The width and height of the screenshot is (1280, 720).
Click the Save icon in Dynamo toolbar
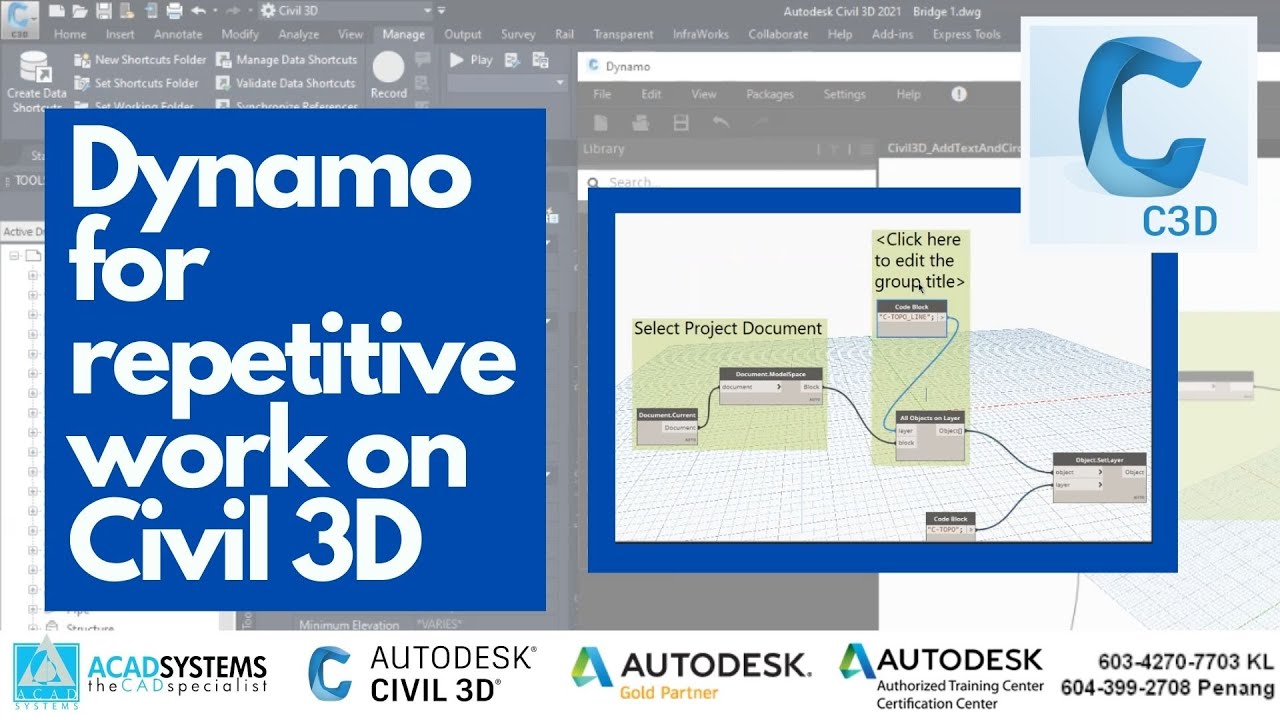pos(681,122)
